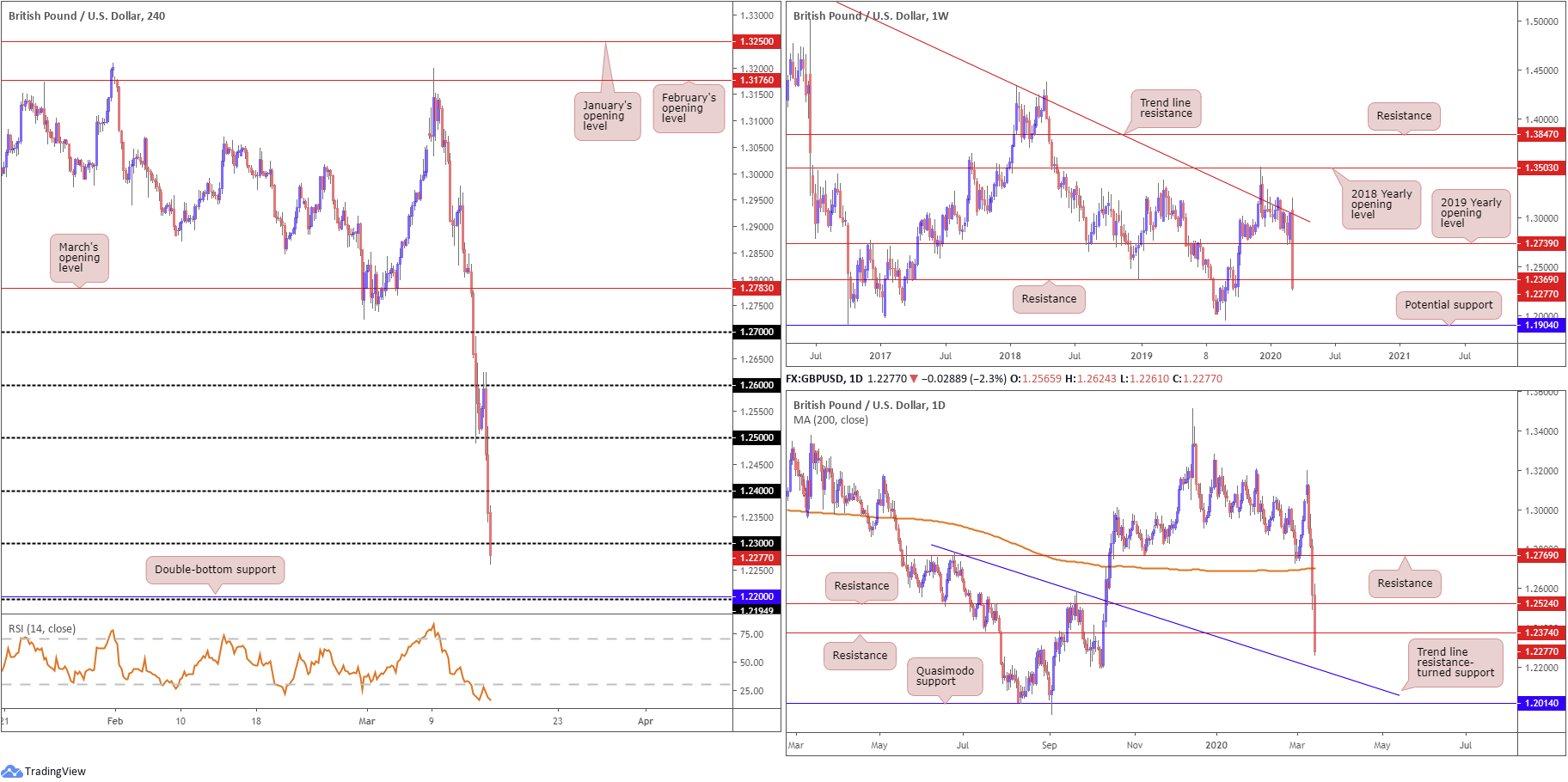Click the 2018 label on weekly time axis

[x=1010, y=356]
